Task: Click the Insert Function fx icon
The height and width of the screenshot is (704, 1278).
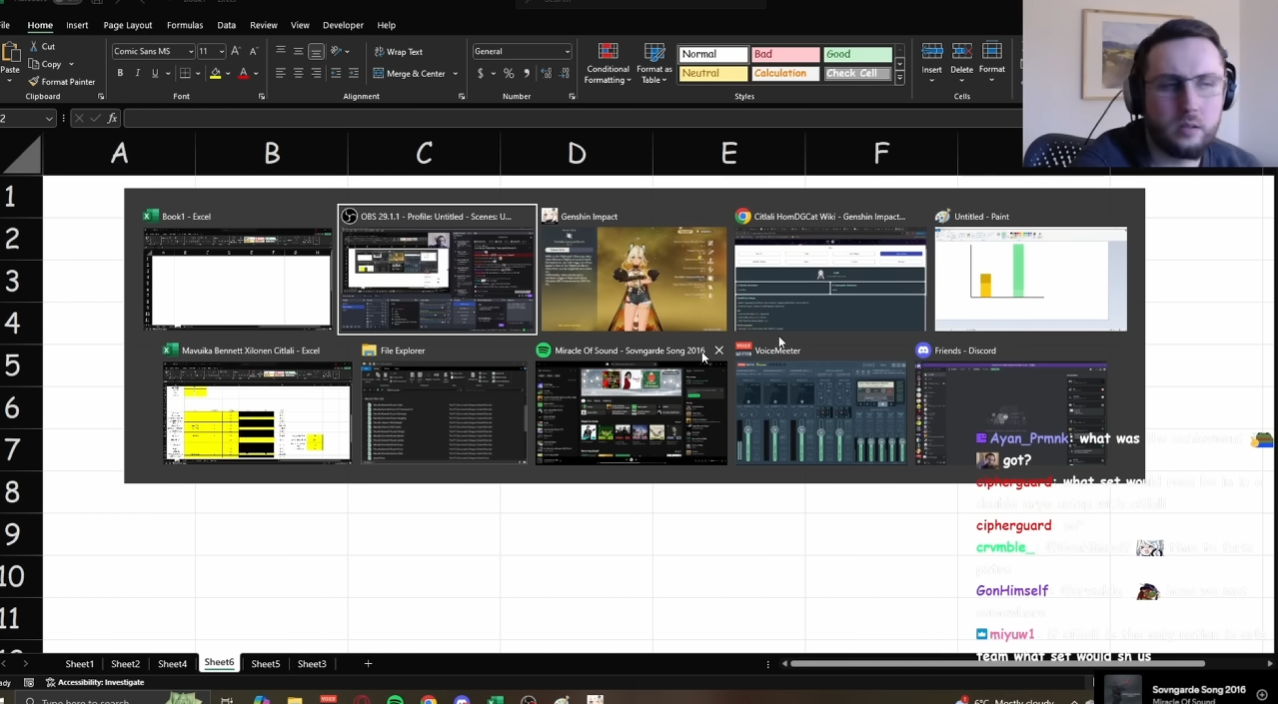Action: 112,118
